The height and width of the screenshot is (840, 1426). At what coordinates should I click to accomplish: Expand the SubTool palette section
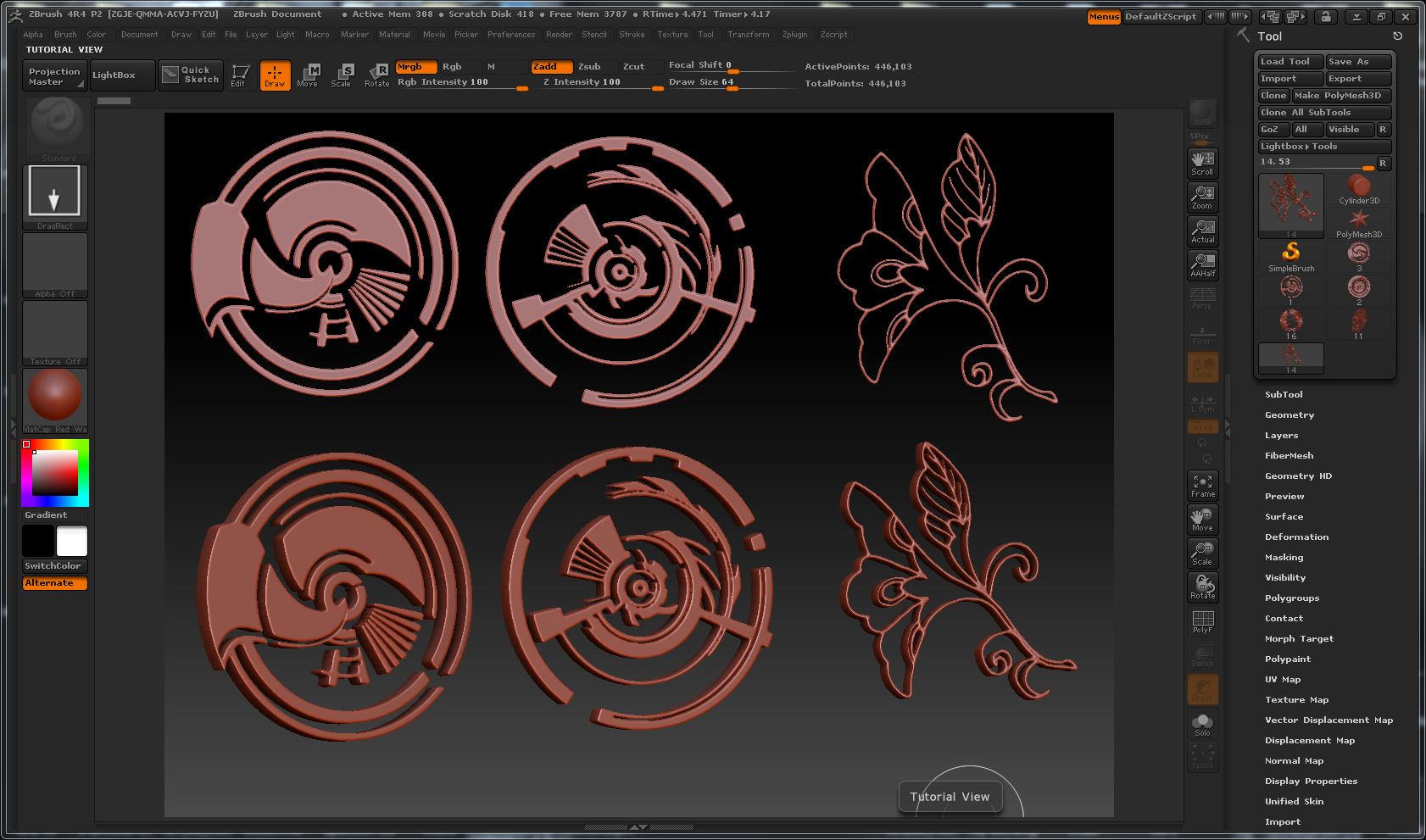pyautogui.click(x=1284, y=395)
